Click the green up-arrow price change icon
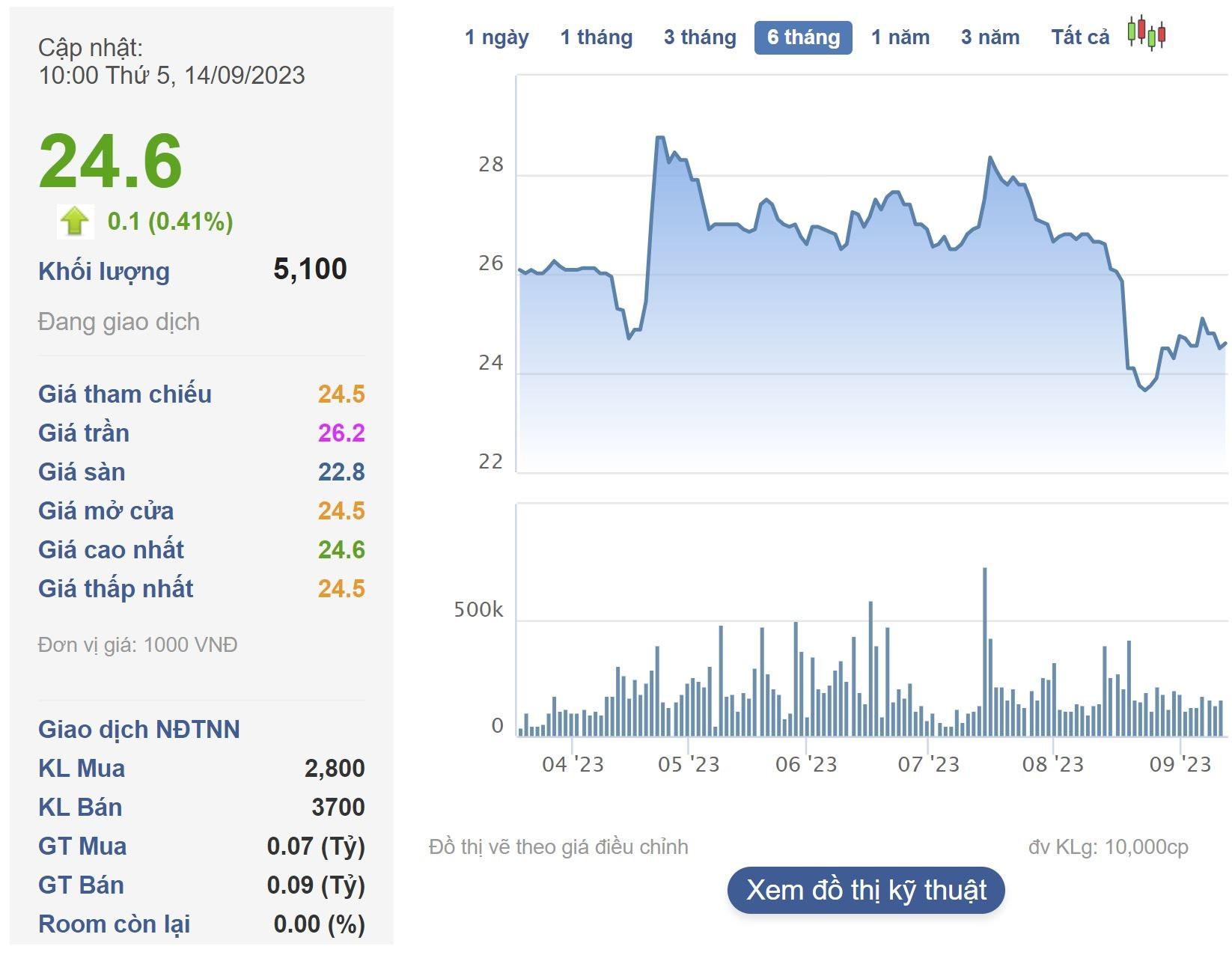 (x=76, y=222)
